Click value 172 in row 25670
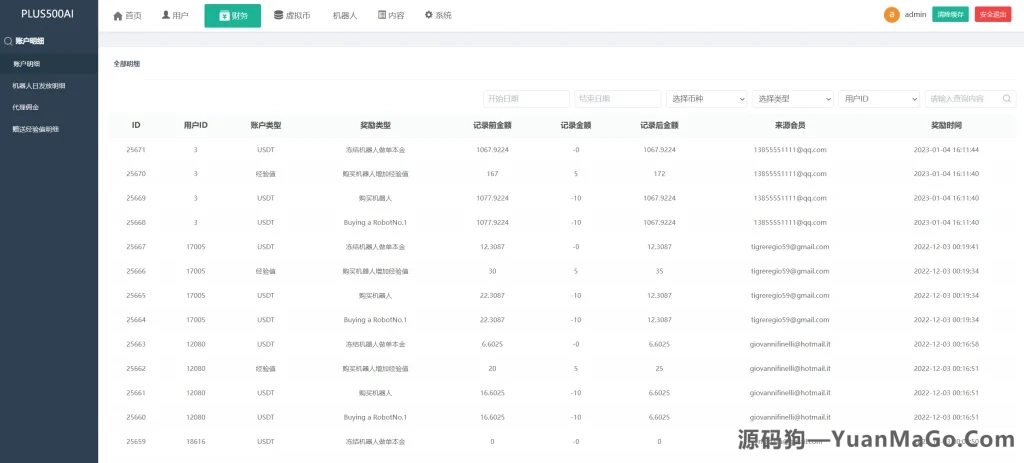 click(x=660, y=174)
